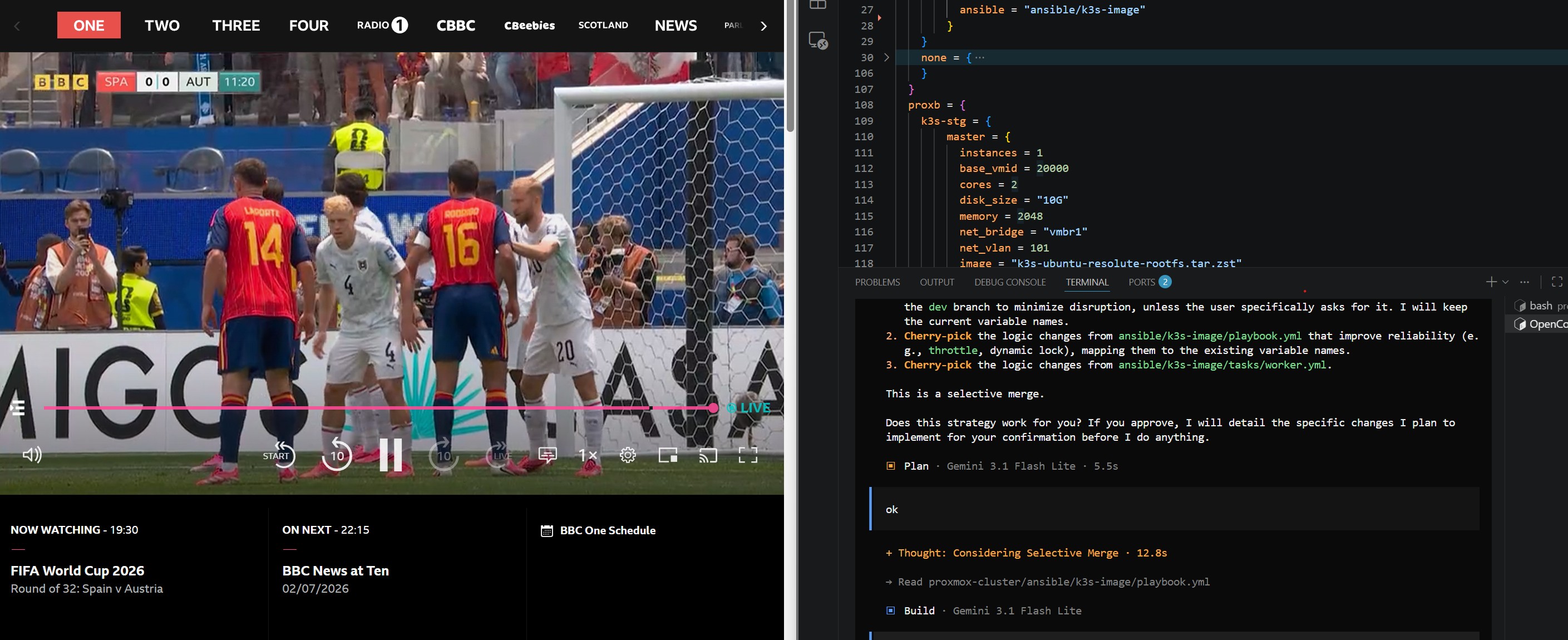Click the 'This is a selective merge.' line

point(965,394)
